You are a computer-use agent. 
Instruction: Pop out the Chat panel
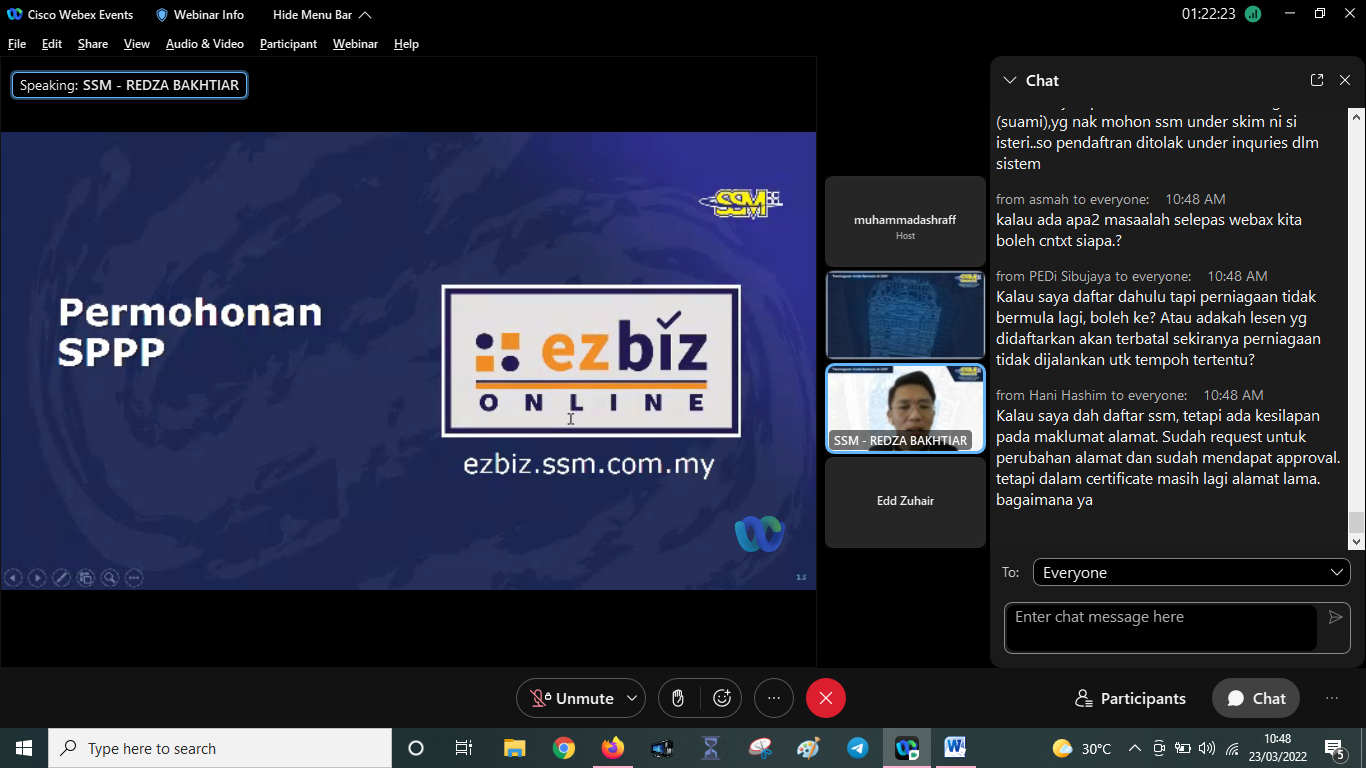point(1317,80)
